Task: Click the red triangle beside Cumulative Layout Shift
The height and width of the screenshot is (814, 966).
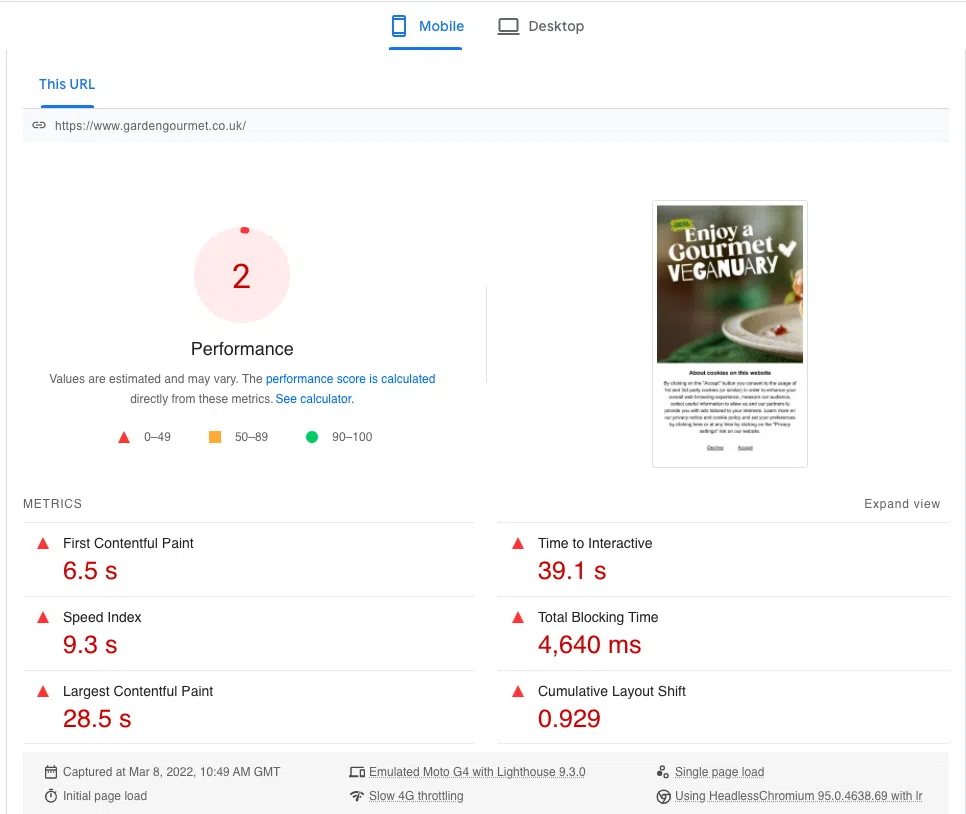Action: (x=518, y=690)
